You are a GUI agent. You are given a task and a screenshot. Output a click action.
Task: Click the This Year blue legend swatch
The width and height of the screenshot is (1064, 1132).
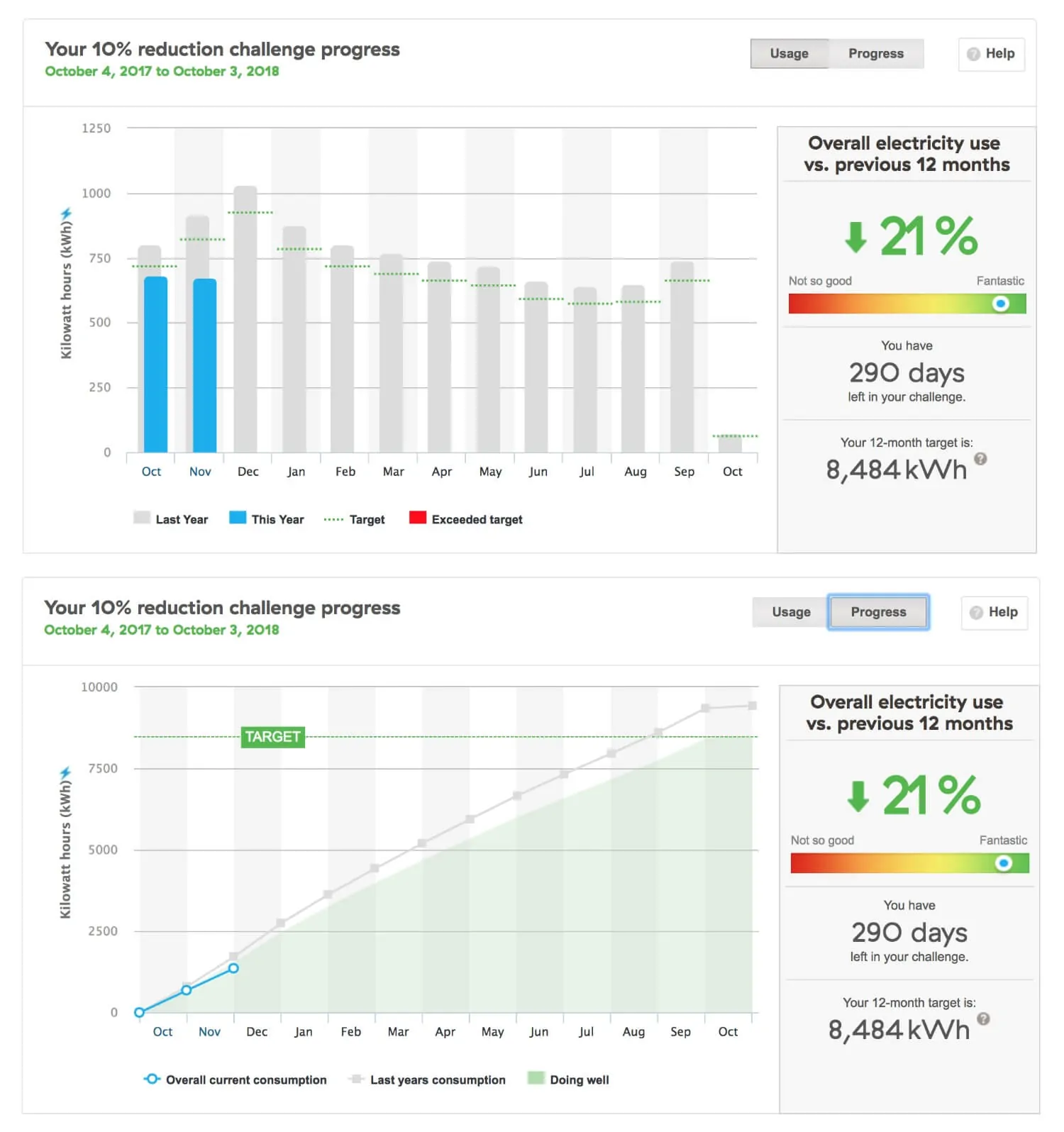pos(238,517)
